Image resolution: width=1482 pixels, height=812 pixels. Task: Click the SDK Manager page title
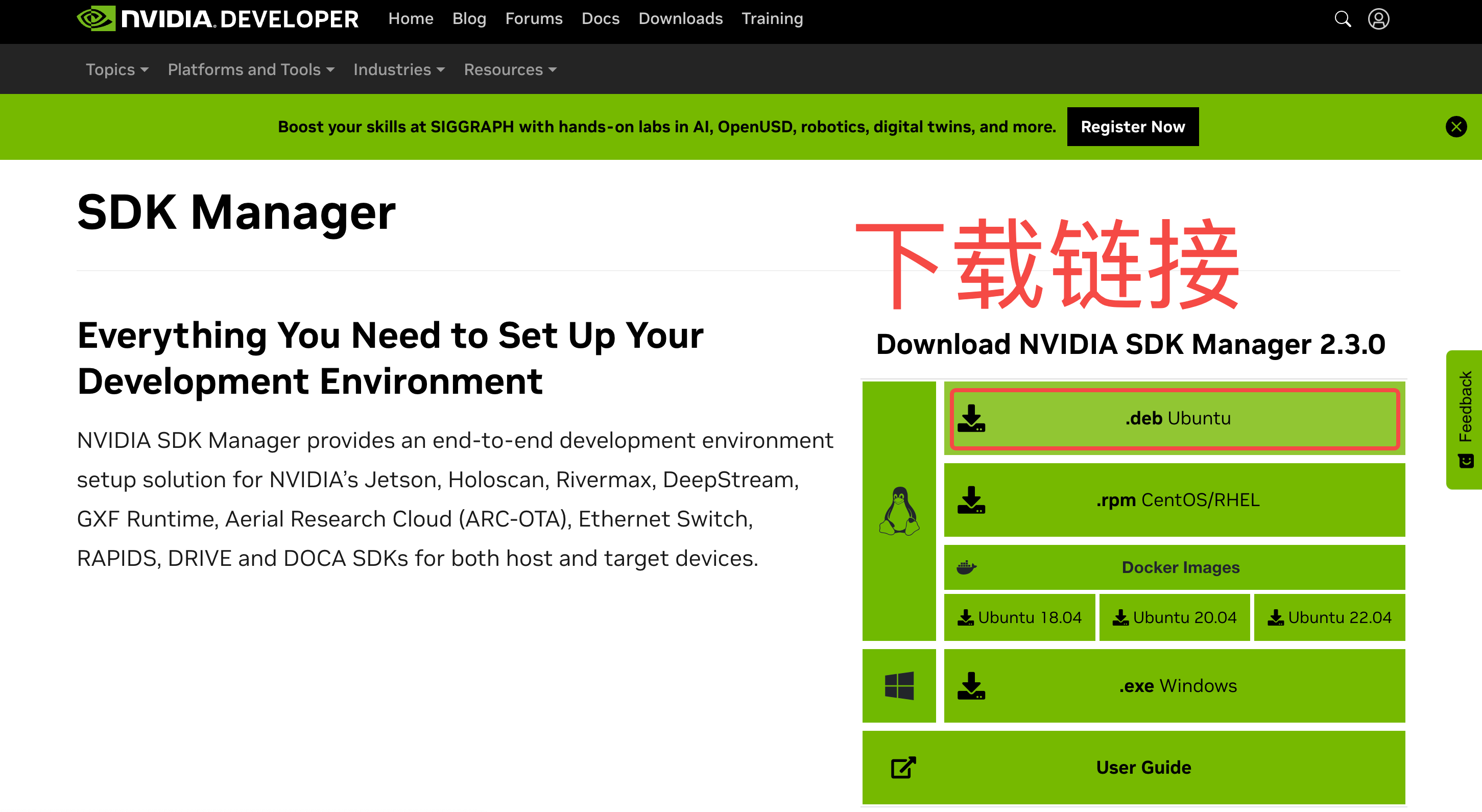(236, 212)
